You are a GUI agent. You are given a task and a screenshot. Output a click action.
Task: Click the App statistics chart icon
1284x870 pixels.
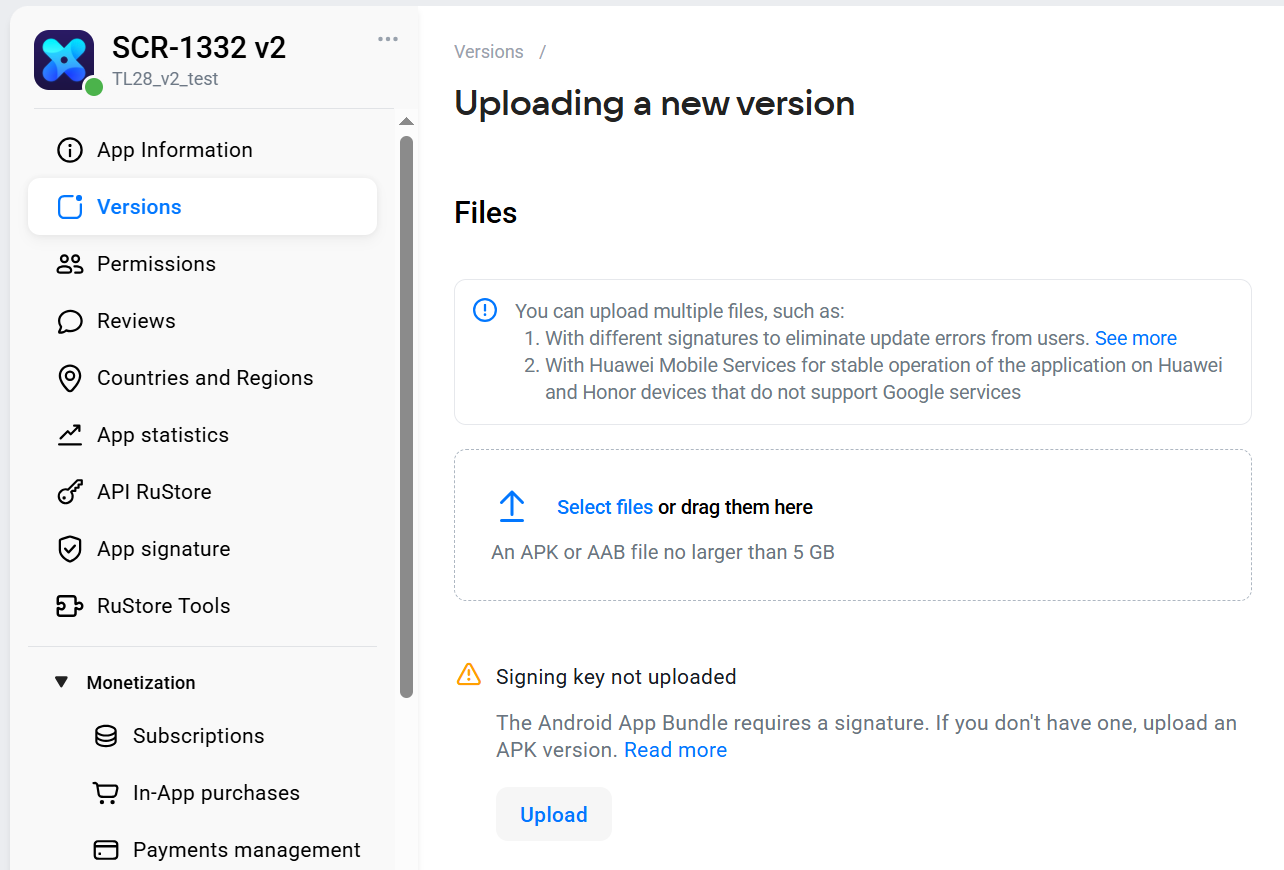pos(70,435)
